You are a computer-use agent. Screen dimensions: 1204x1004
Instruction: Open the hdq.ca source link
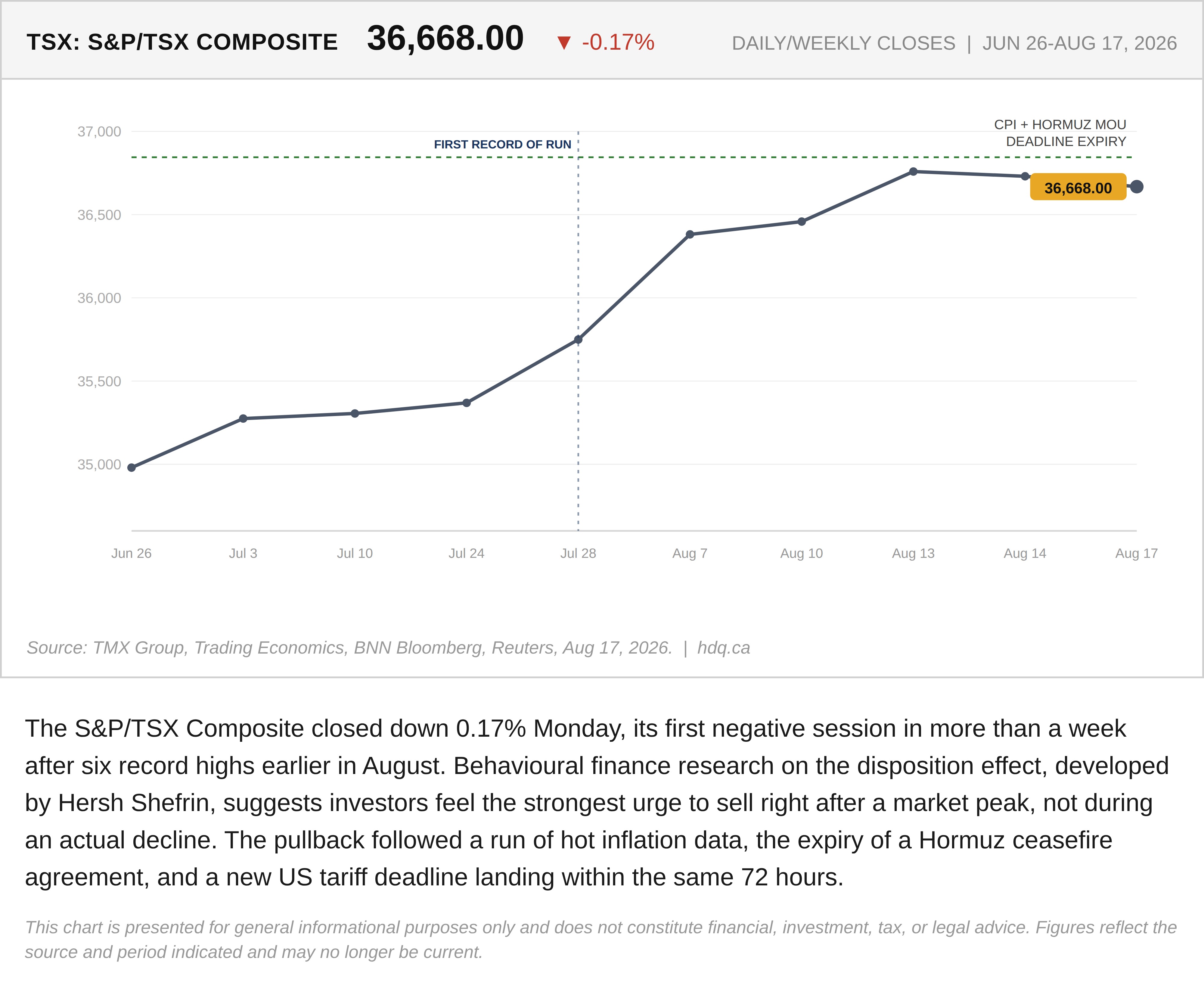pos(724,647)
